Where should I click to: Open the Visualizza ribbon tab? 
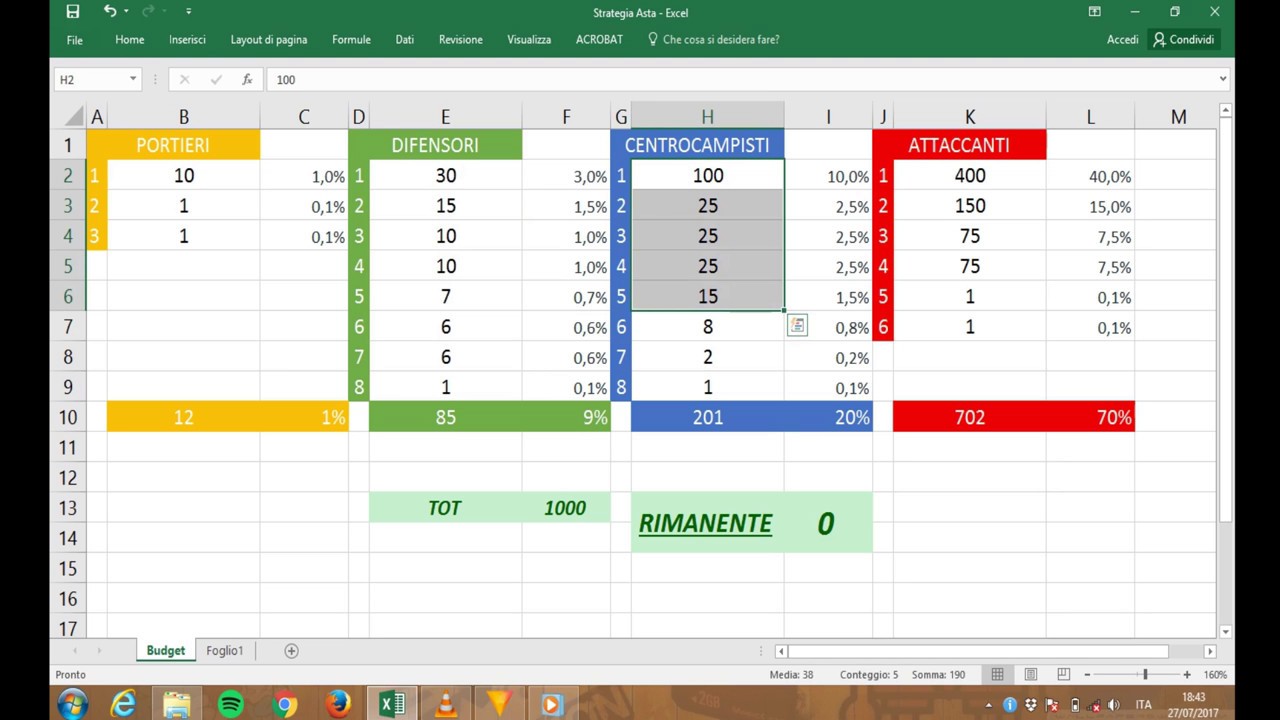click(529, 40)
